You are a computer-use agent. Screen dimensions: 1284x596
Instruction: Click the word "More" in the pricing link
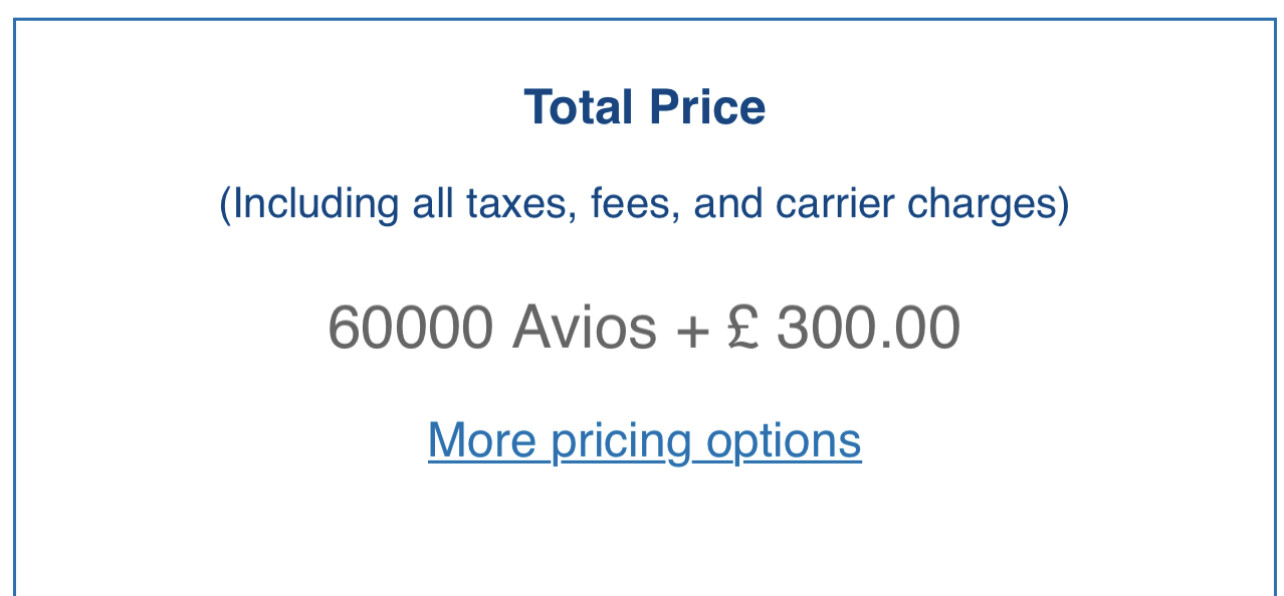[x=481, y=440]
